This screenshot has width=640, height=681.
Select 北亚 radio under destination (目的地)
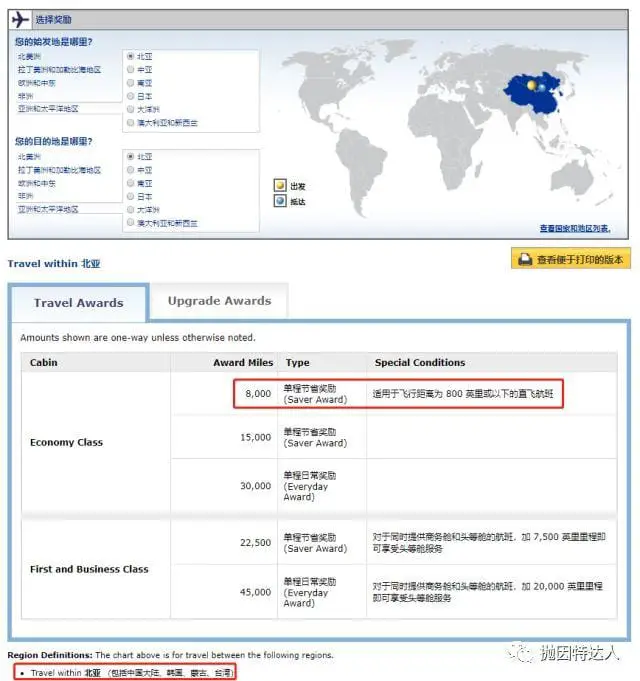click(x=130, y=156)
